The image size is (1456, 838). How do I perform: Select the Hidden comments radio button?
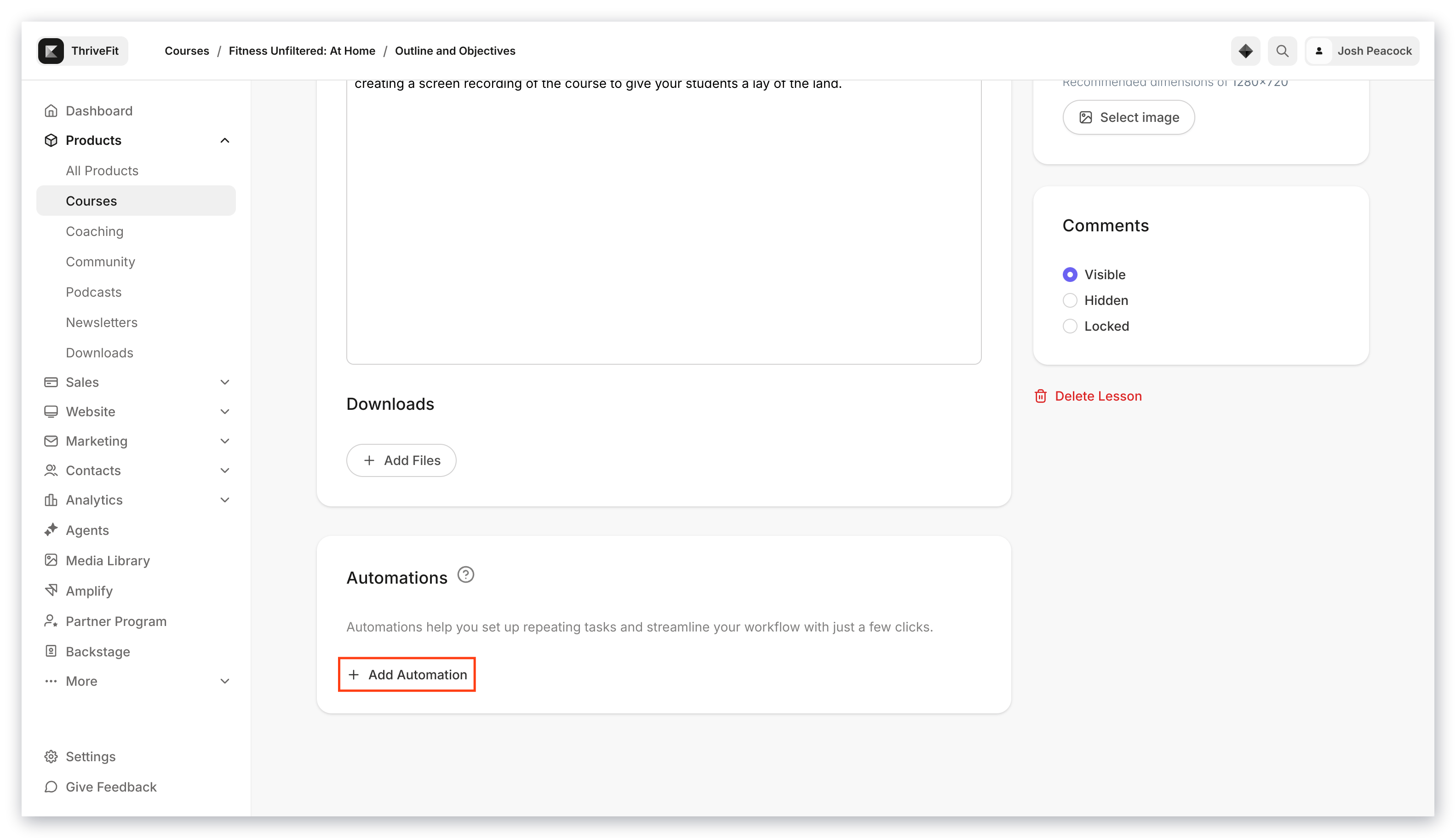click(1070, 300)
